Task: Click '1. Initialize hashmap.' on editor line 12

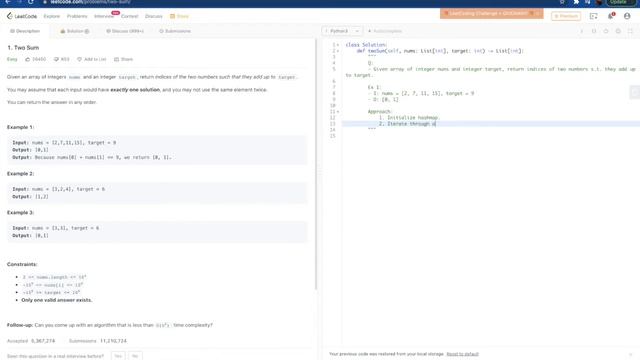Action: pyautogui.click(x=409, y=118)
